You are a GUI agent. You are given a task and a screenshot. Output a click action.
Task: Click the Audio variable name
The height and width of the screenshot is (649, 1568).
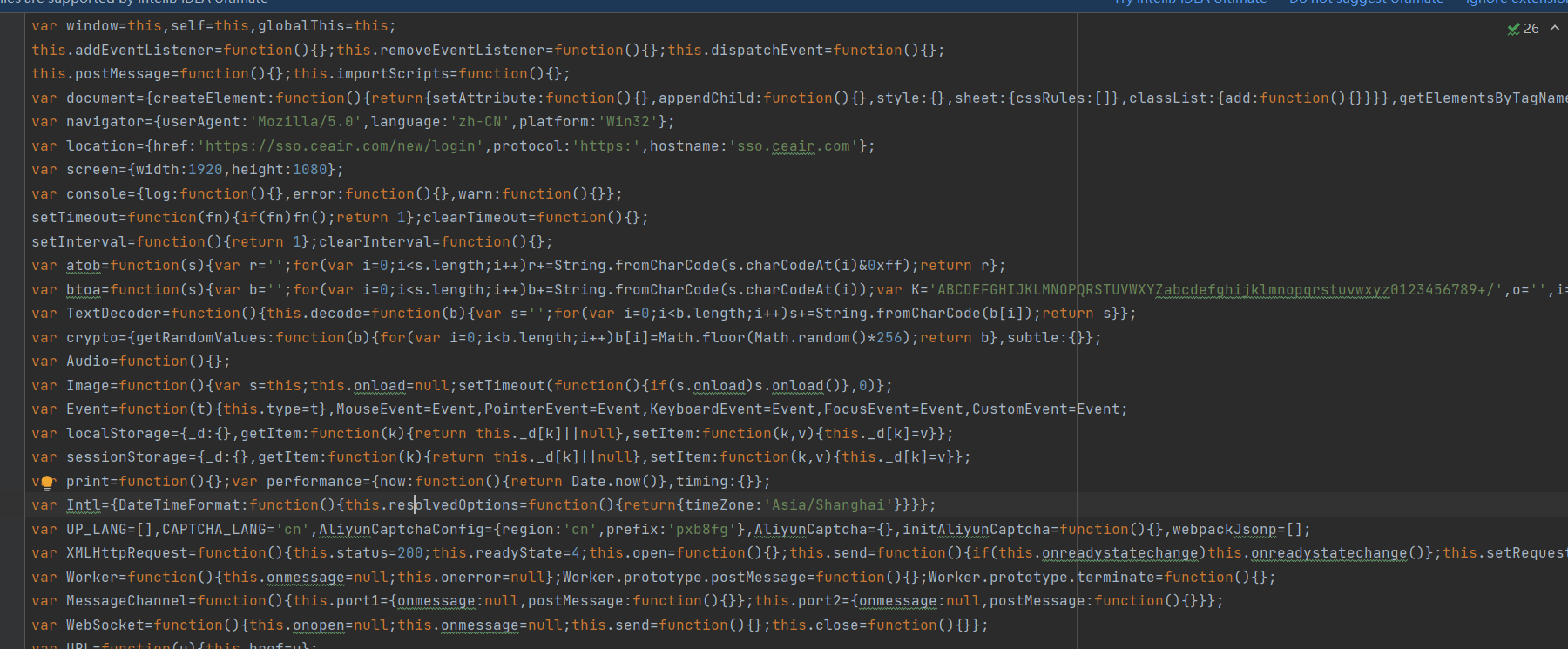(88, 362)
